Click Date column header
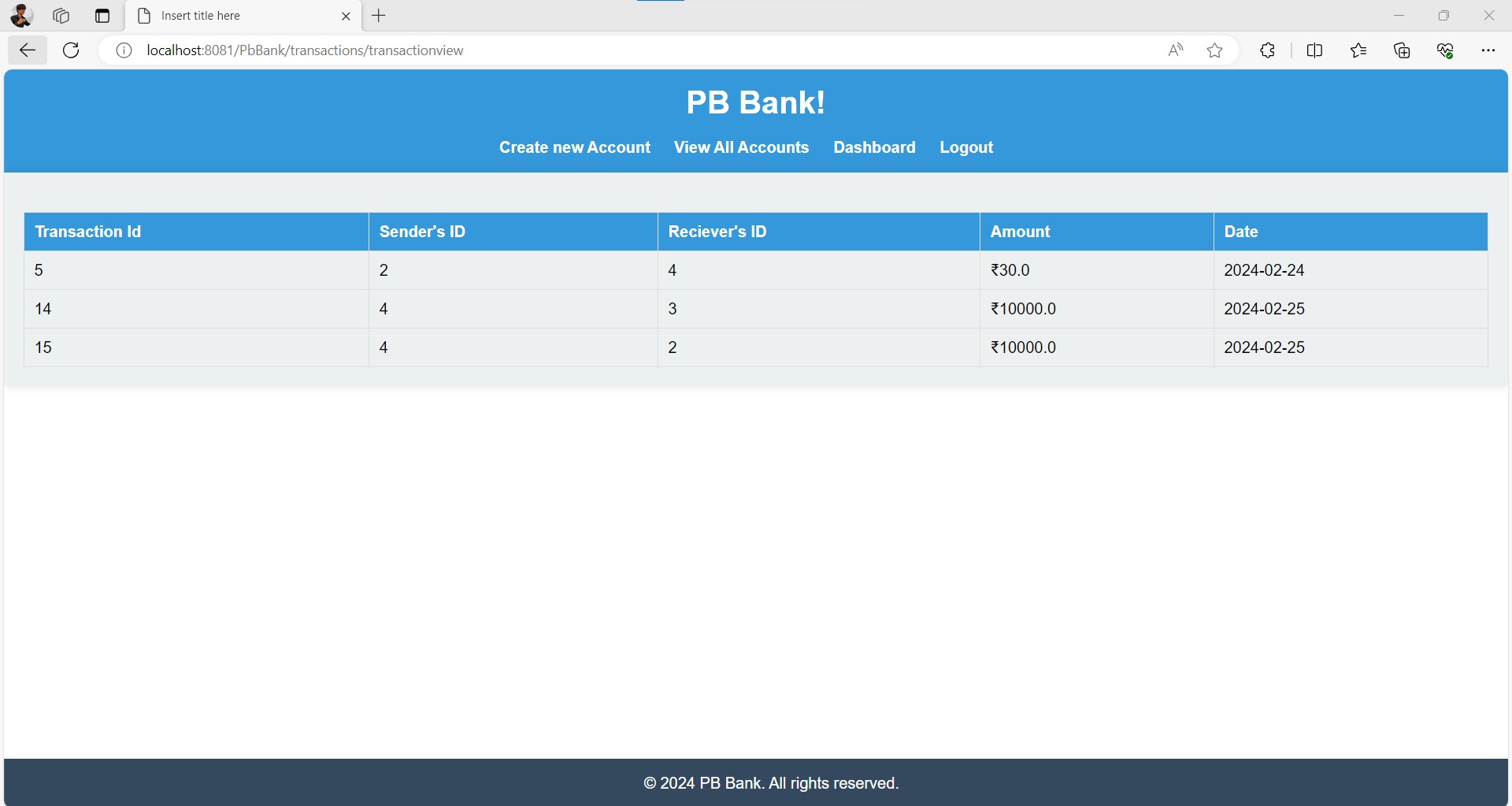This screenshot has height=806, width=1512. (x=1351, y=232)
